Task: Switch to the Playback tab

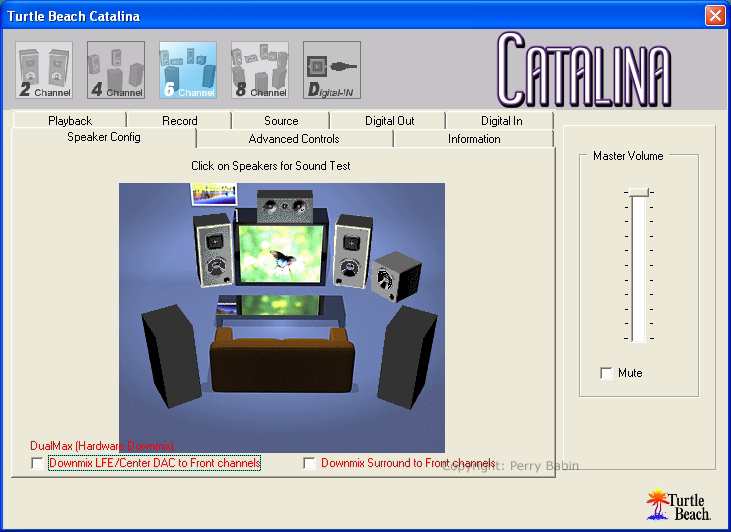Action: pyautogui.click(x=70, y=121)
